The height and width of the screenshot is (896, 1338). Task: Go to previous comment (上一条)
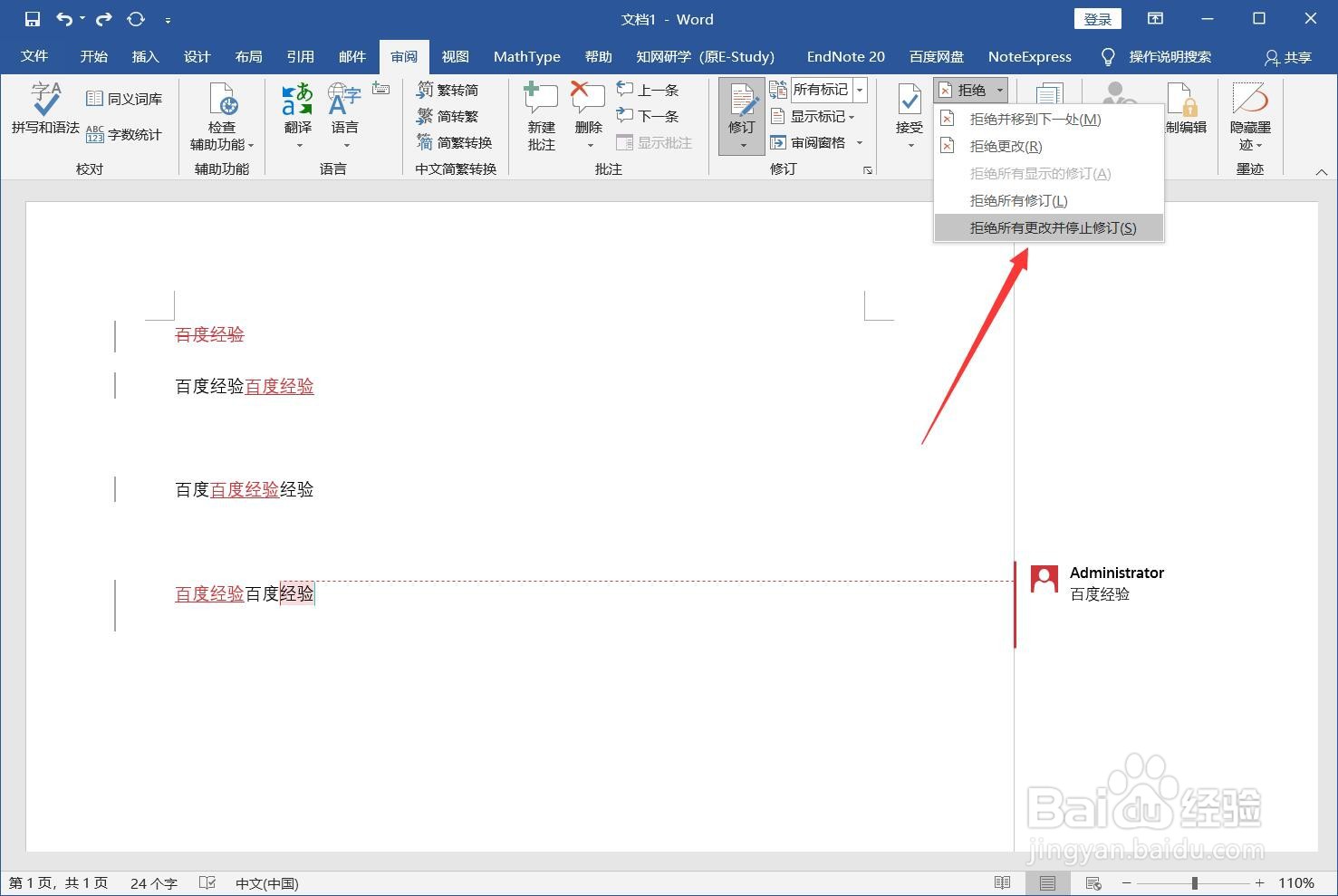pos(648,90)
